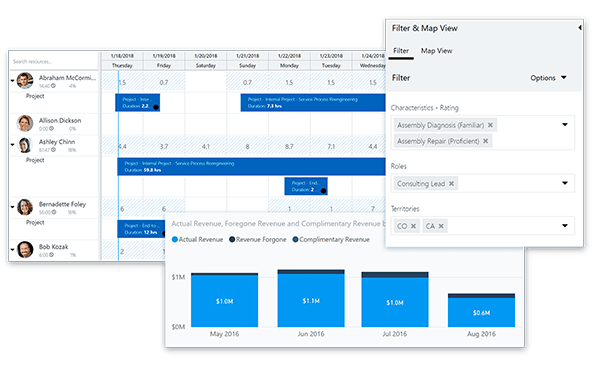Expand the Characteristics - Rating dropdown
Screen dimensions: 594x366
point(564,125)
